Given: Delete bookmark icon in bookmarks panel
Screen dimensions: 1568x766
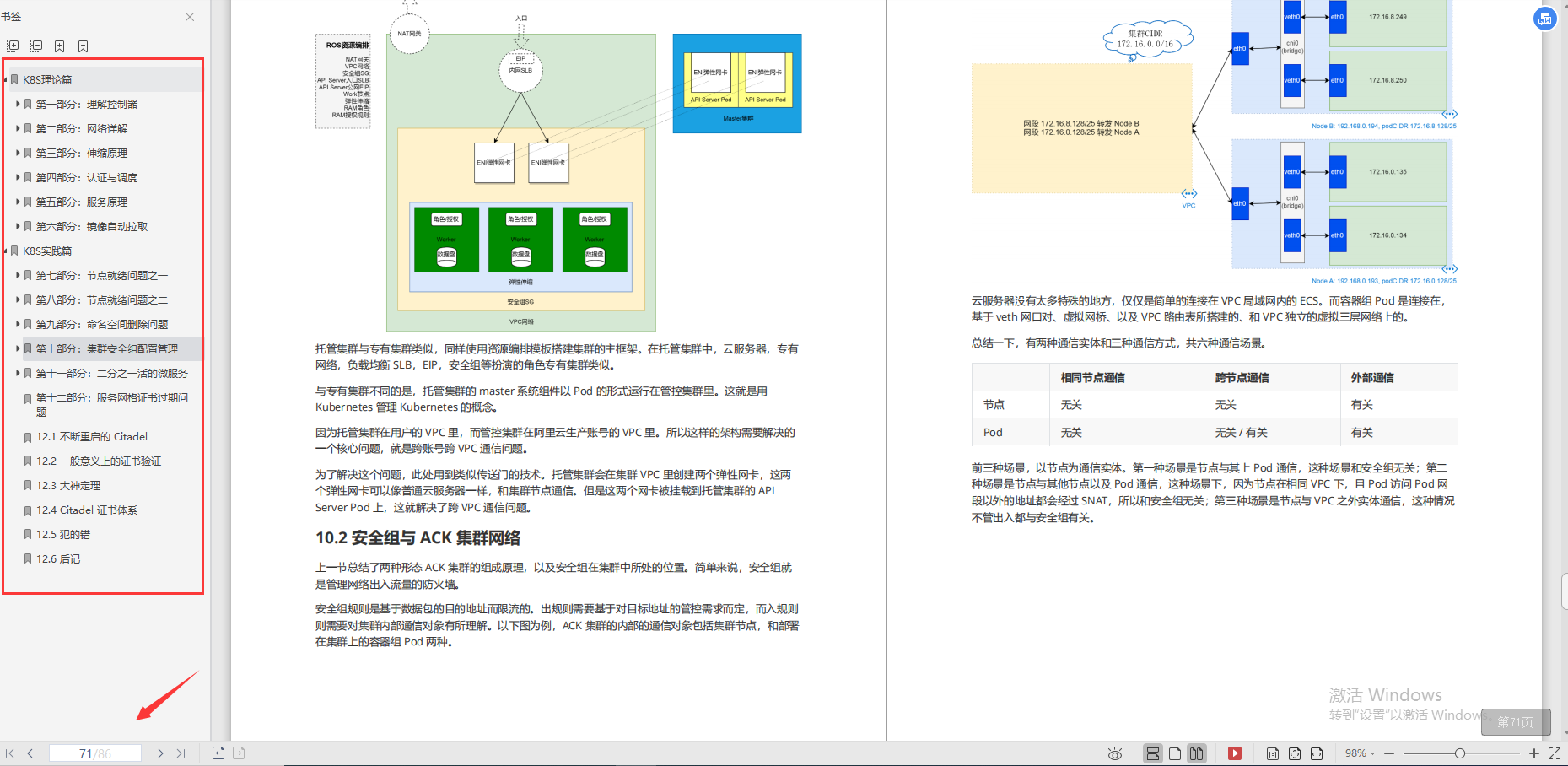Looking at the screenshot, I should coord(83,46).
